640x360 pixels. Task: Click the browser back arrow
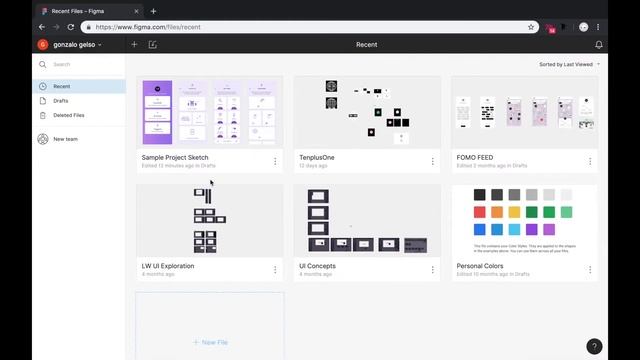(42, 27)
